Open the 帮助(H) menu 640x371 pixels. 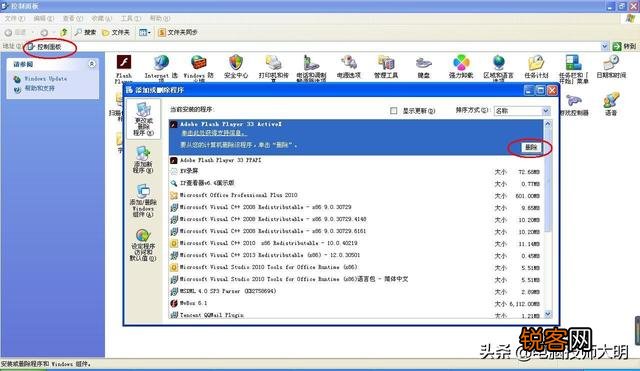[160, 18]
